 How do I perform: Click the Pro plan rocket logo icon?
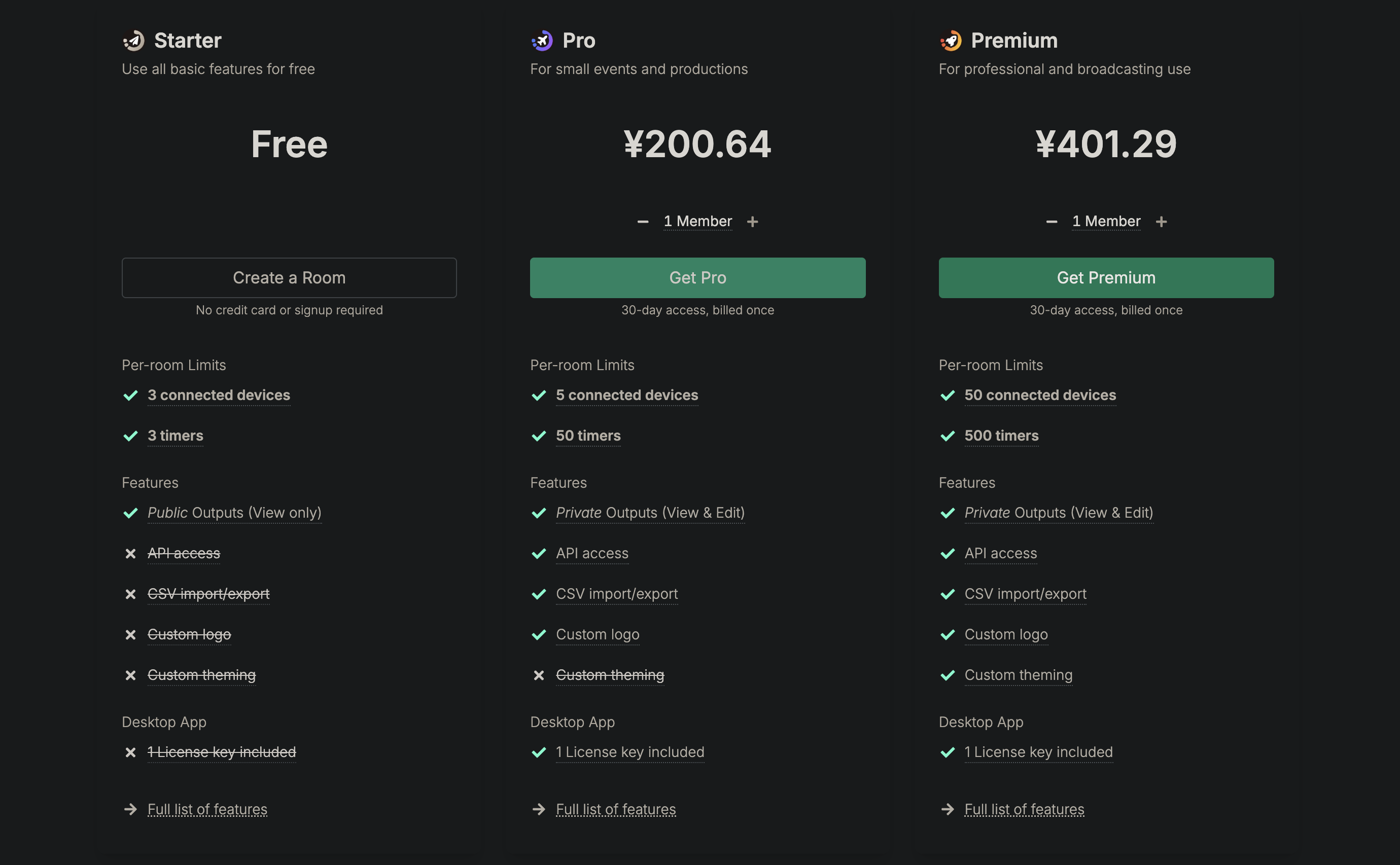(x=542, y=41)
